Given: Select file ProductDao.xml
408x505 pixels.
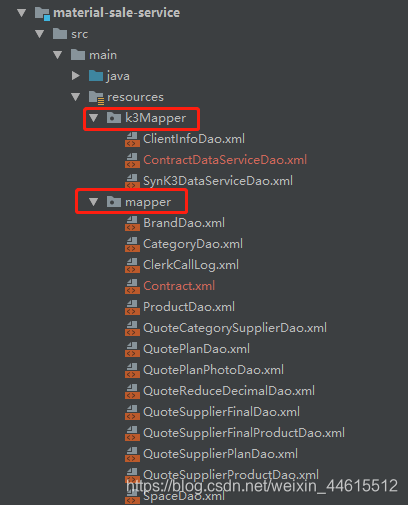Looking at the screenshot, I should (x=189, y=307).
